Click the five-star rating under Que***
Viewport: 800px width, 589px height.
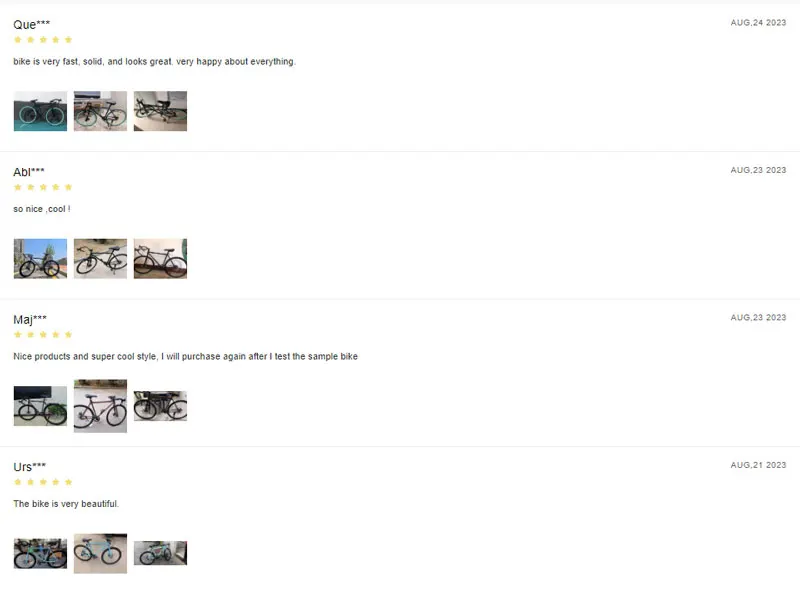tap(43, 40)
